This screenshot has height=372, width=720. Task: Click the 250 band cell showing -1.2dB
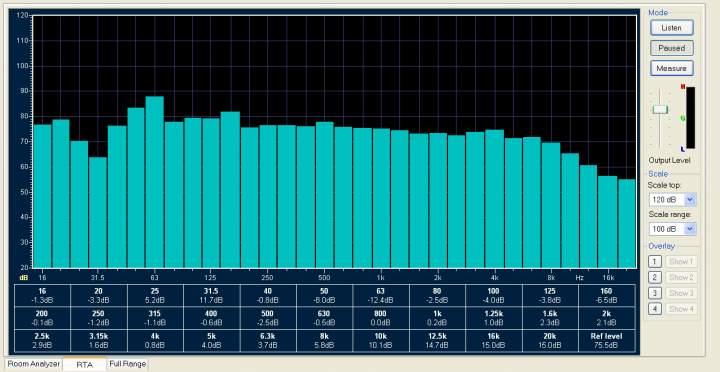pyautogui.click(x=99, y=318)
